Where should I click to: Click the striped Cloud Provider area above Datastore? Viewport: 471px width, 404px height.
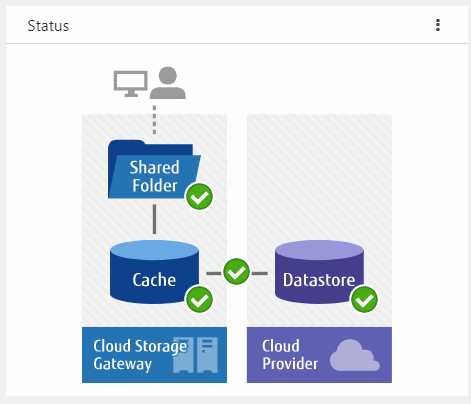(x=319, y=177)
